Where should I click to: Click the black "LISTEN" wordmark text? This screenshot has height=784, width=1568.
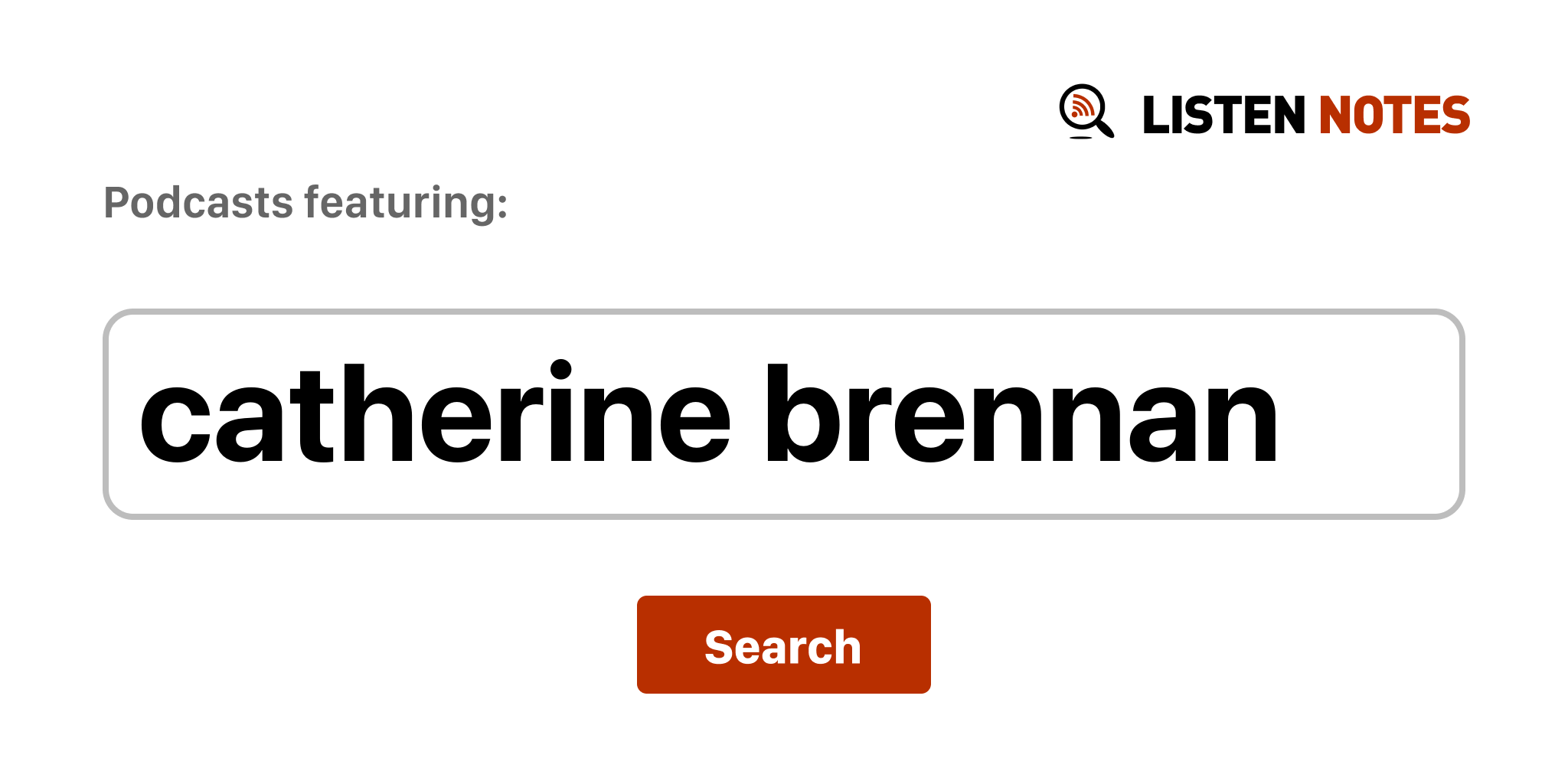tap(1223, 116)
